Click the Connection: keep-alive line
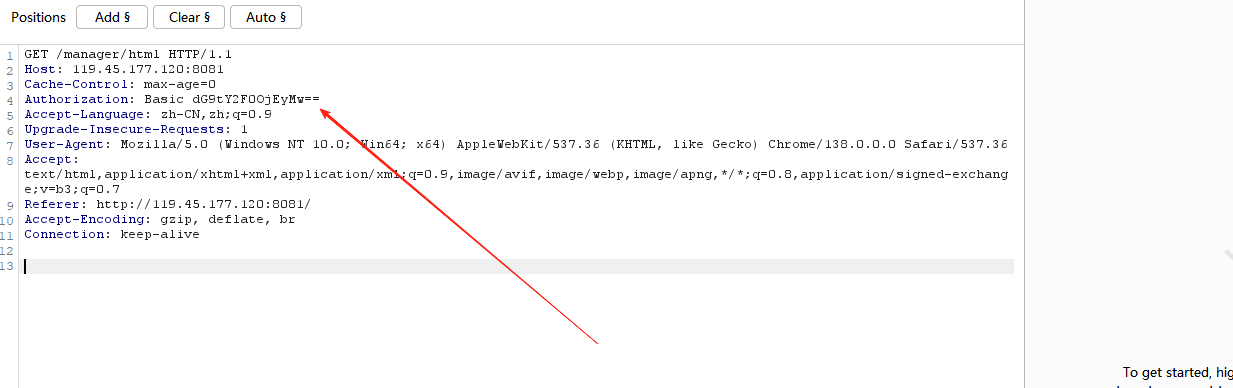The width and height of the screenshot is (1233, 388). [112, 234]
